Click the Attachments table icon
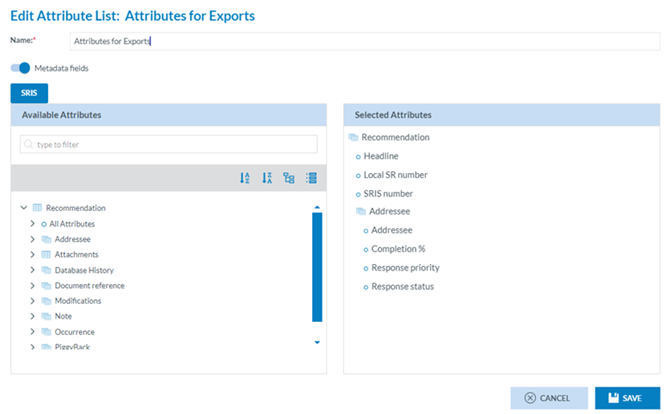This screenshot has height=414, width=665. tap(46, 255)
